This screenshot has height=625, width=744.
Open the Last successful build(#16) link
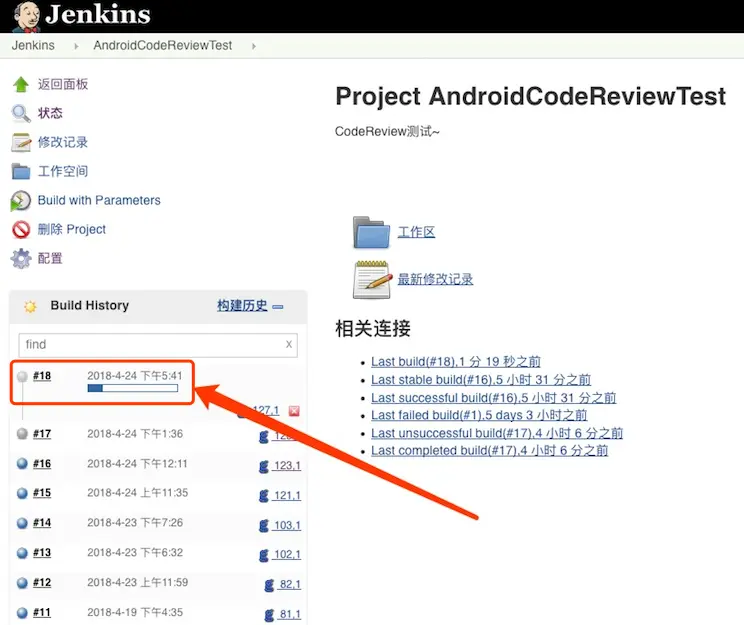click(x=493, y=398)
